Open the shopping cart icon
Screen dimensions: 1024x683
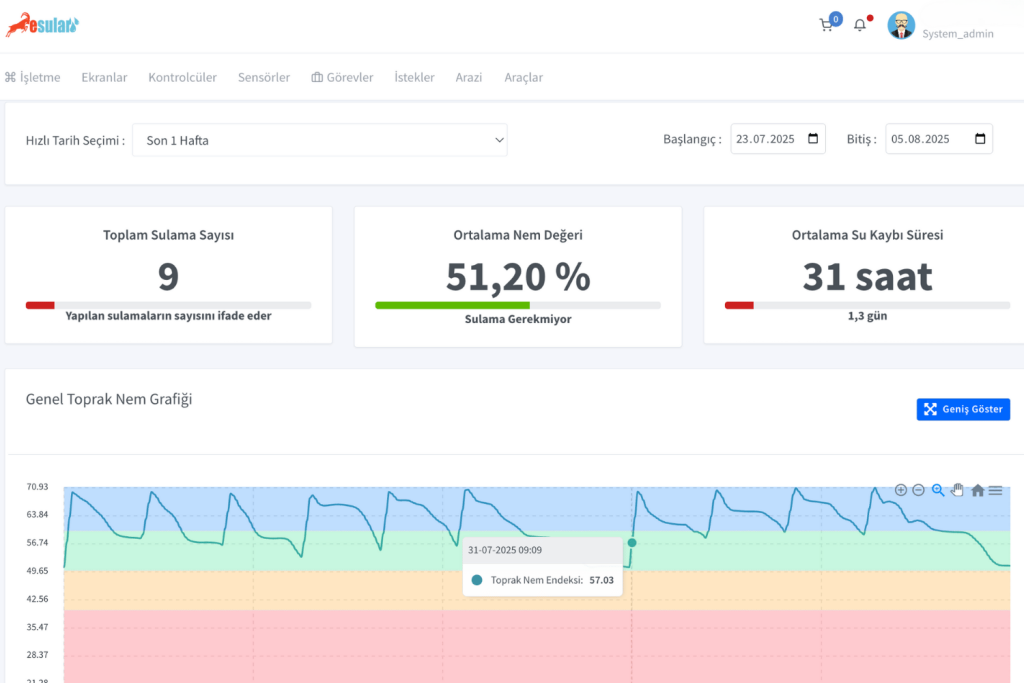tap(826, 25)
